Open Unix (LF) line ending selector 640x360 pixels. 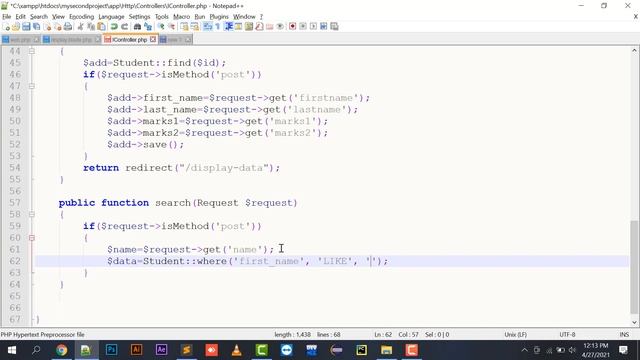(x=515, y=334)
